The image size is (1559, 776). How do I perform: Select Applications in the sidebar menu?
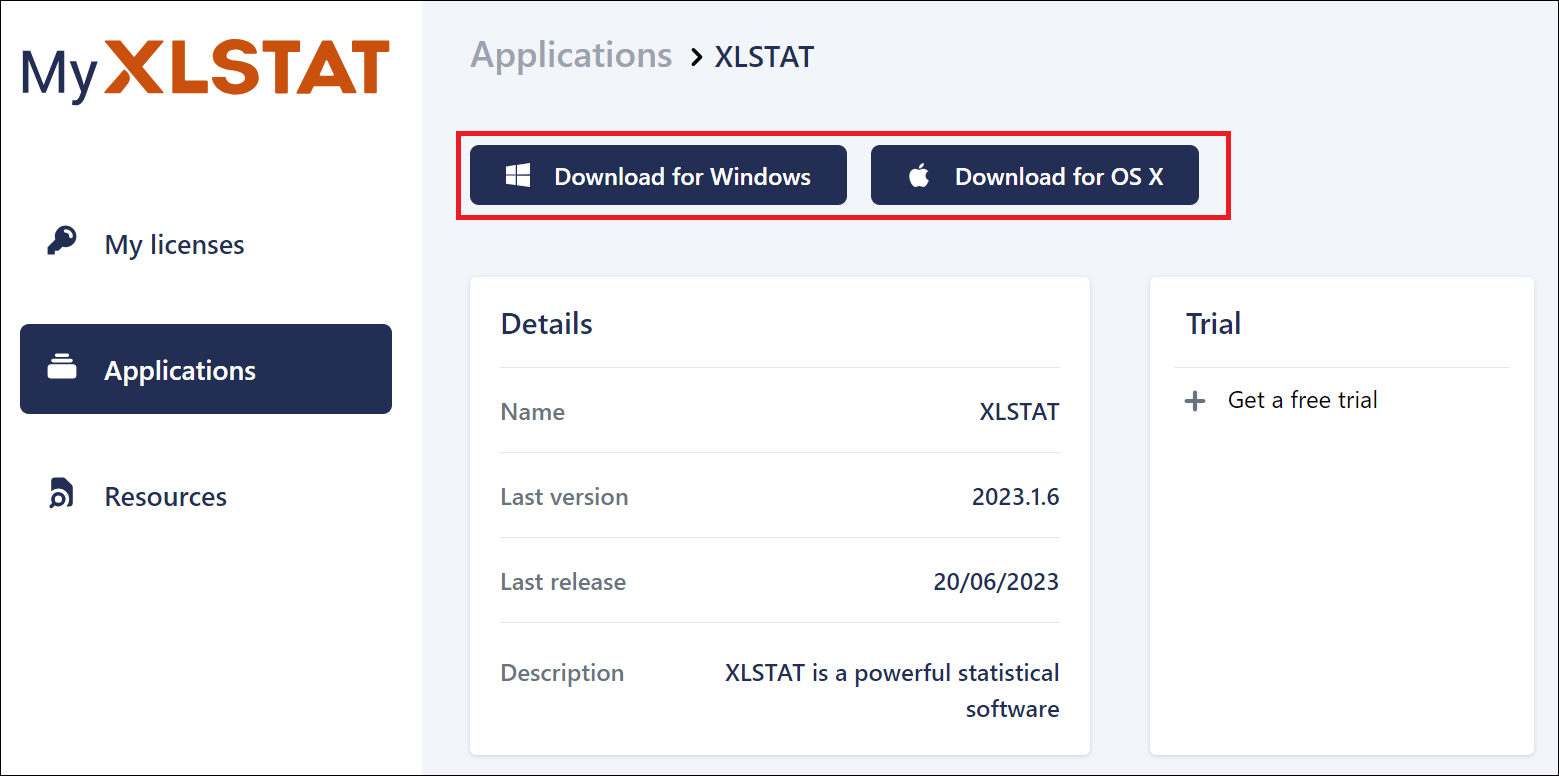[206, 369]
